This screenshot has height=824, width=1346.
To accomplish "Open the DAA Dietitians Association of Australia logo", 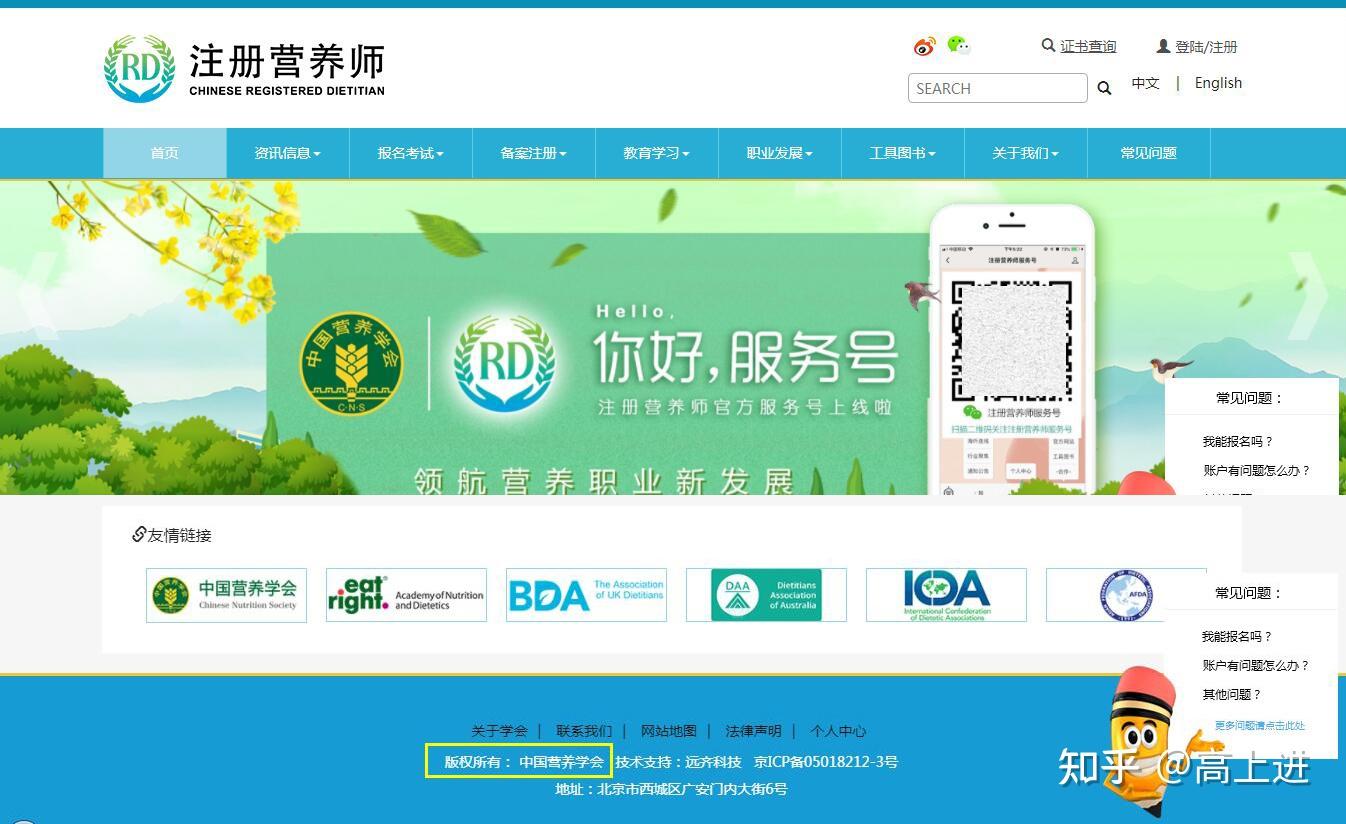I will 766,595.
